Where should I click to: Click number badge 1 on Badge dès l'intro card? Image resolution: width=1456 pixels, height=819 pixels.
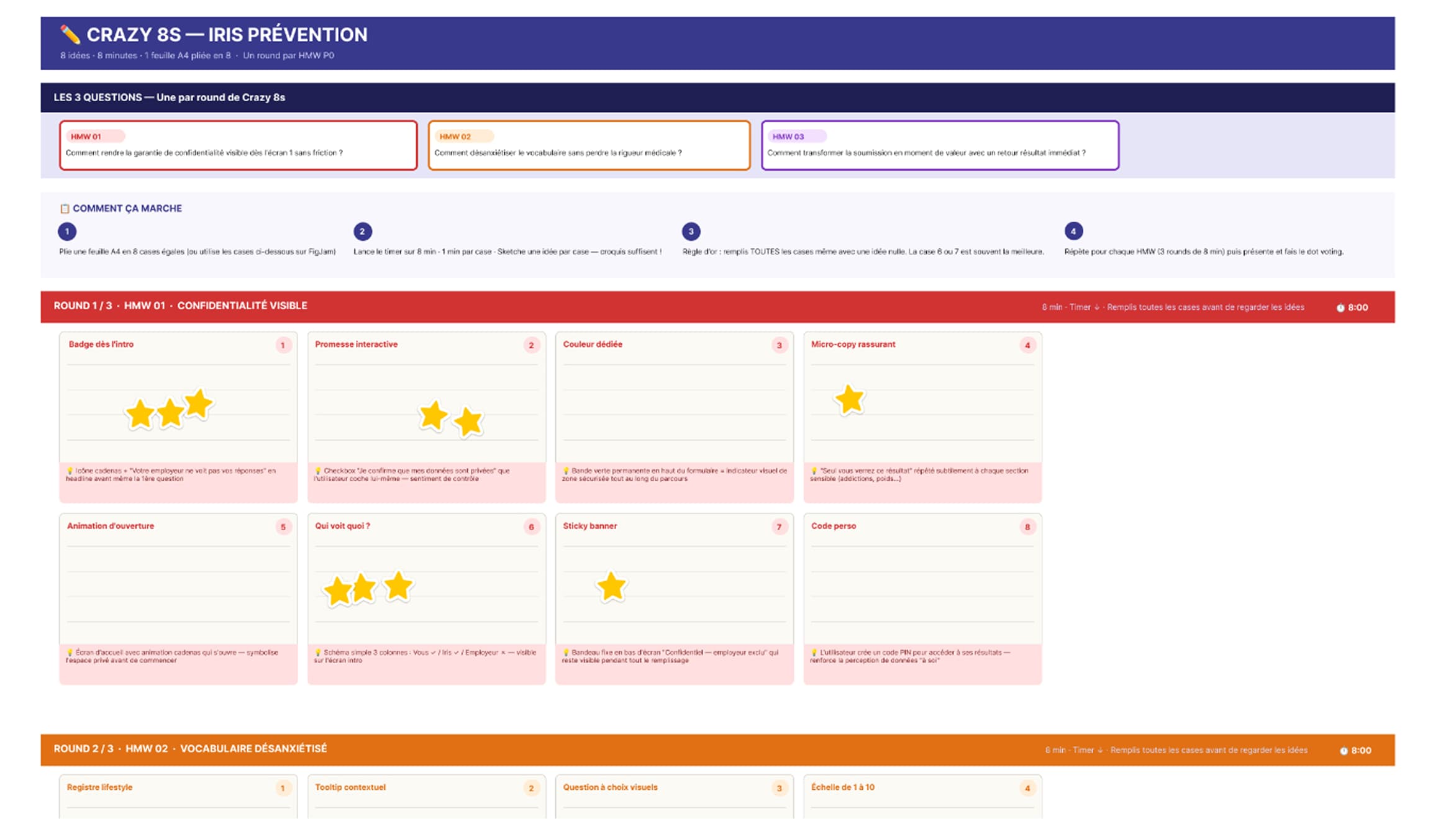[283, 345]
